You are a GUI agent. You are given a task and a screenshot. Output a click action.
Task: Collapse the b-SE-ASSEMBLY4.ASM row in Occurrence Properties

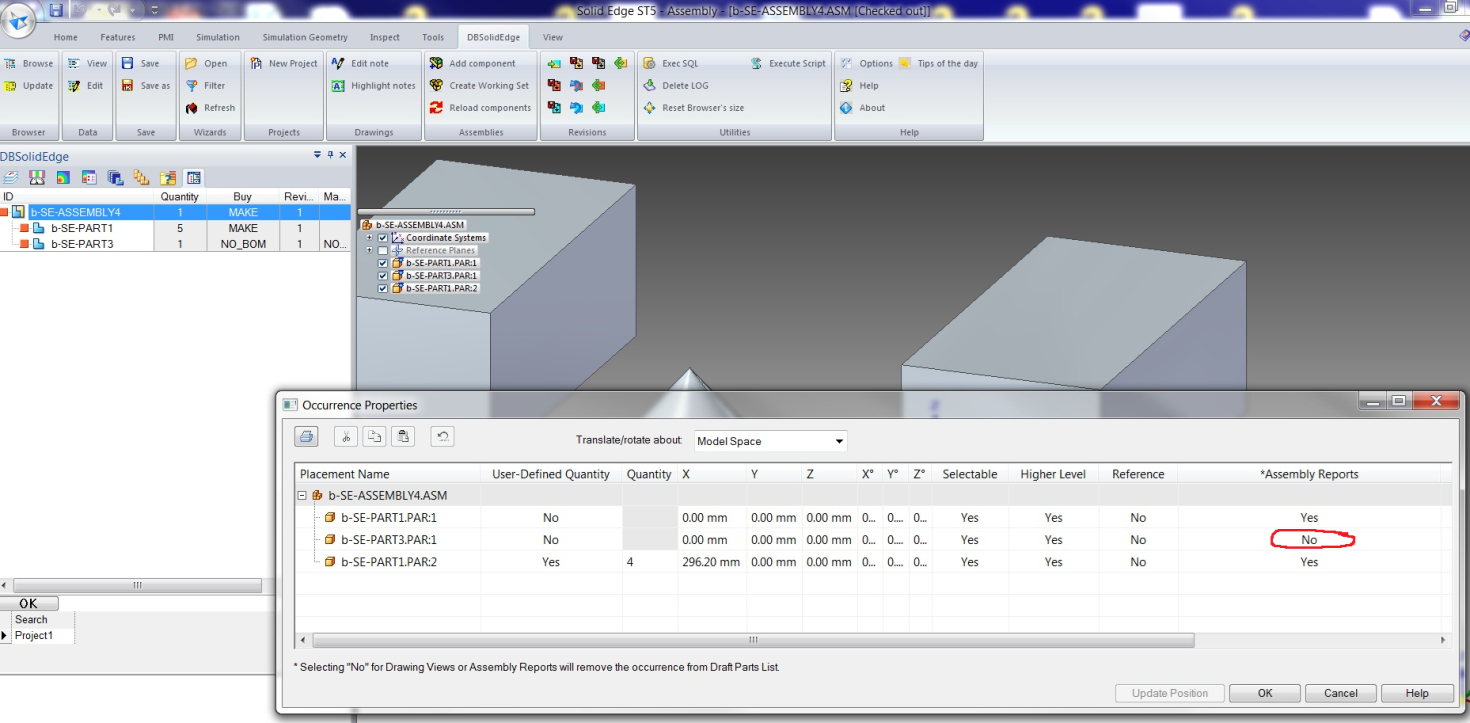coord(302,495)
